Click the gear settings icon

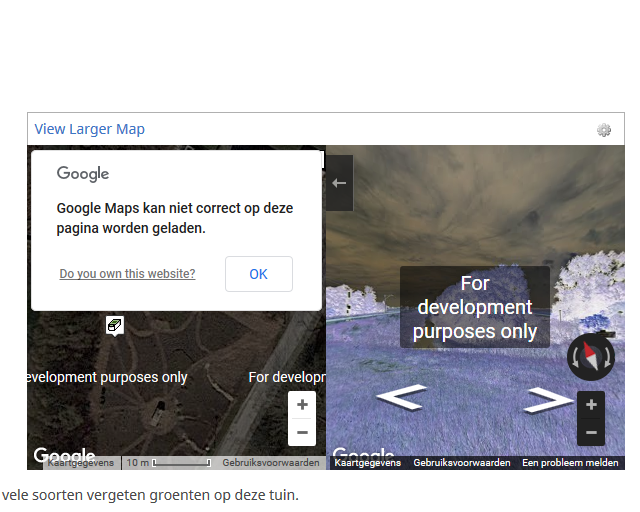tap(603, 130)
